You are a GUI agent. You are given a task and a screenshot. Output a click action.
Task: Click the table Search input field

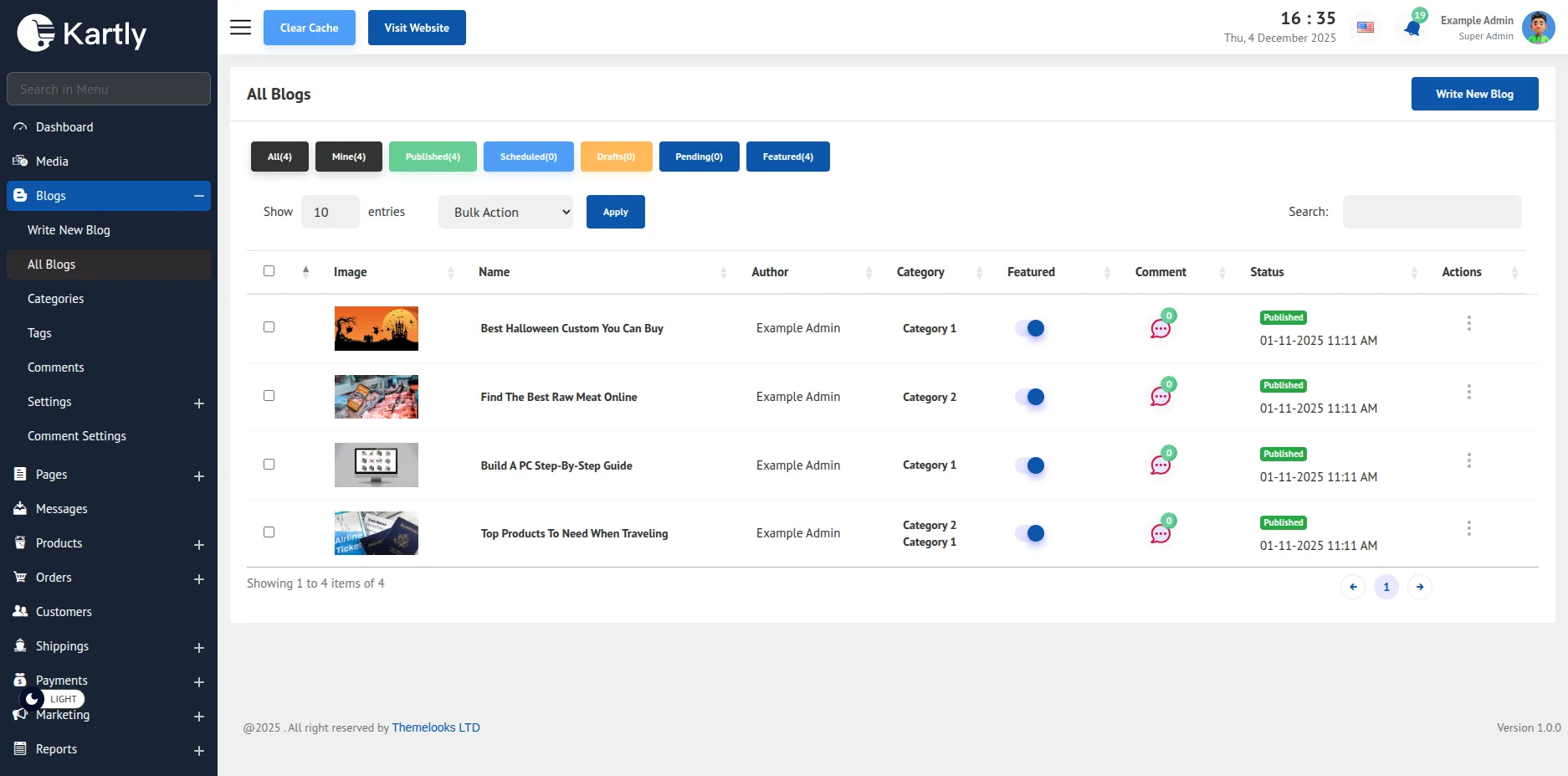1432,212
